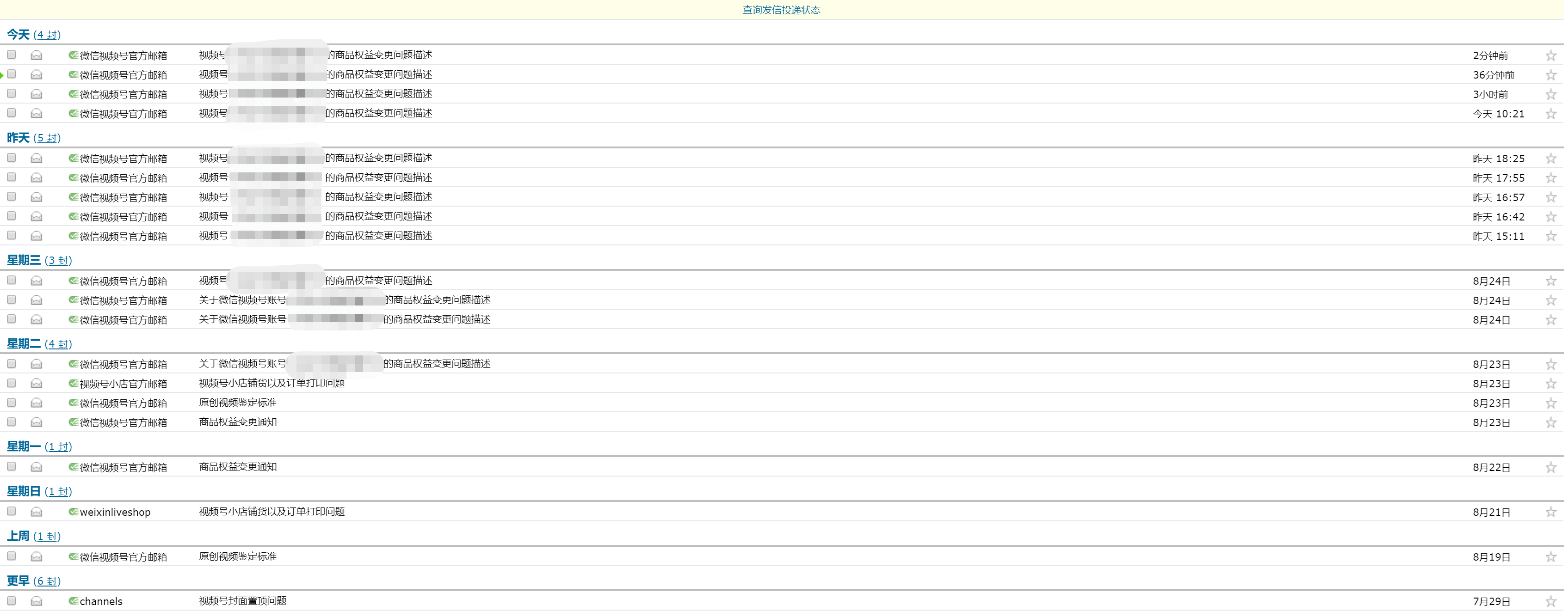Star the email received 36分钟前
This screenshot has height=611, width=1568.
click(1555, 75)
